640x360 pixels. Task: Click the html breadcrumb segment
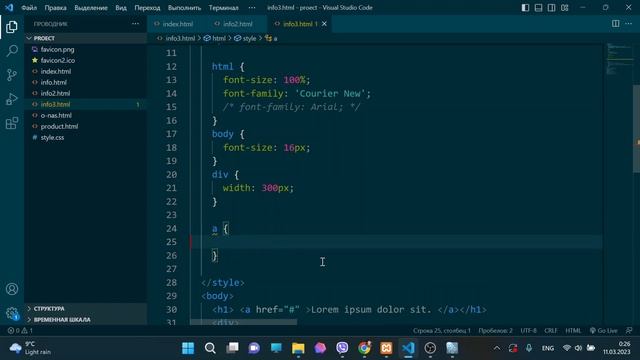215,38
